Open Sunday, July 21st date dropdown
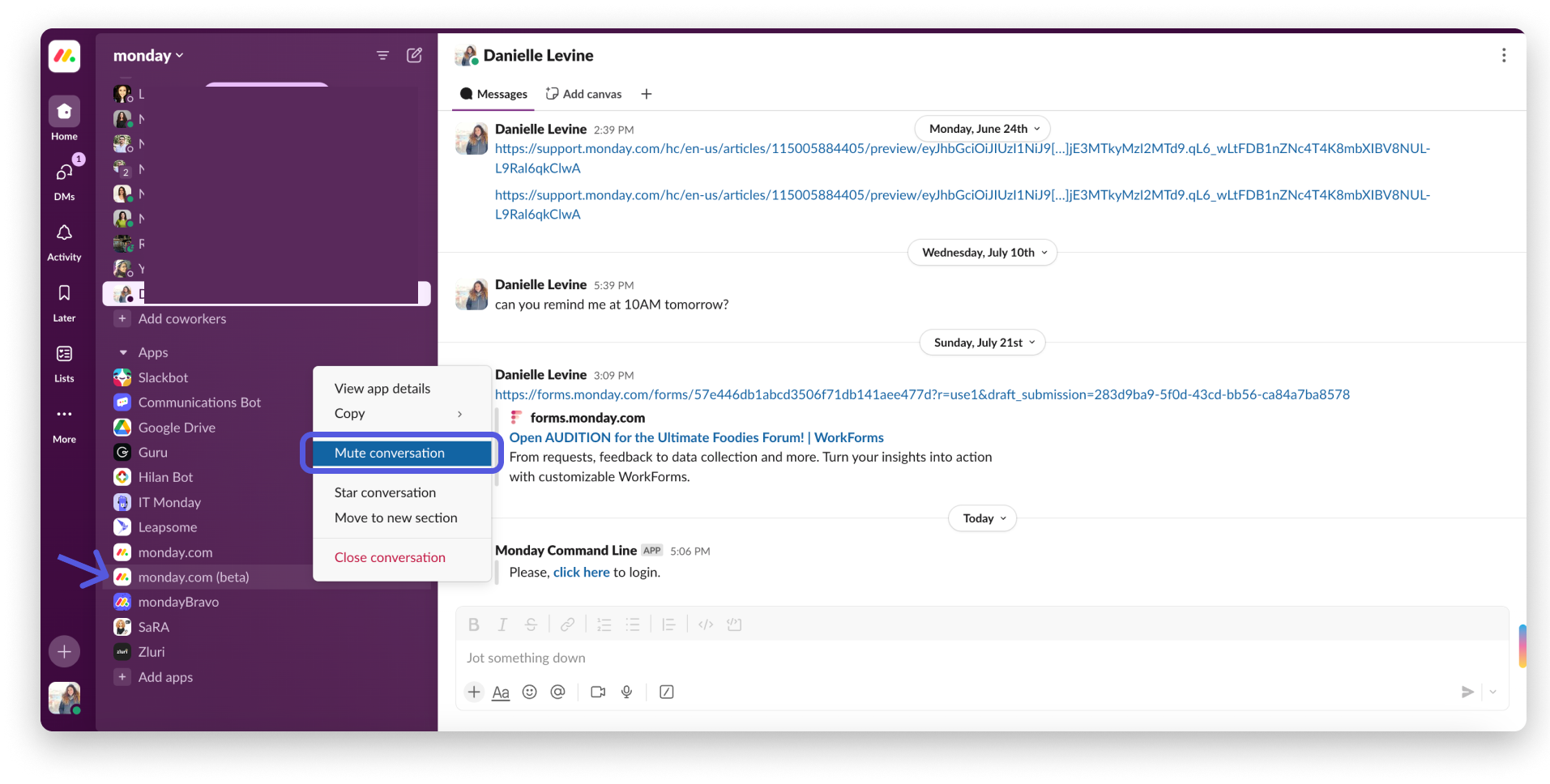The image size is (1550, 784). pos(983,343)
